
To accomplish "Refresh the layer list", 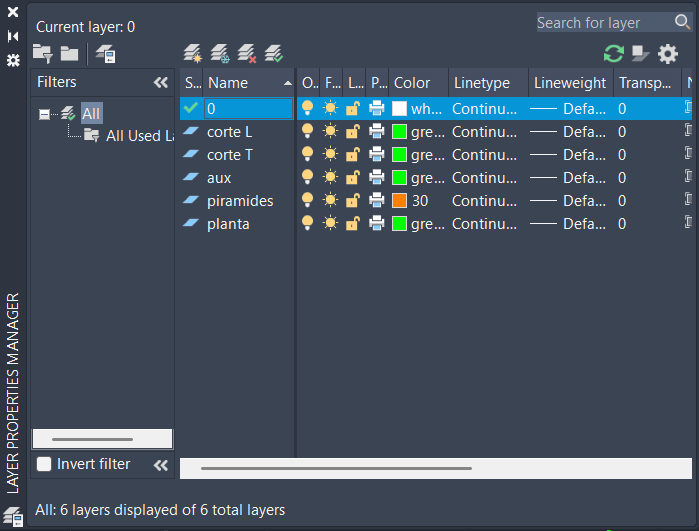I will click(x=613, y=54).
